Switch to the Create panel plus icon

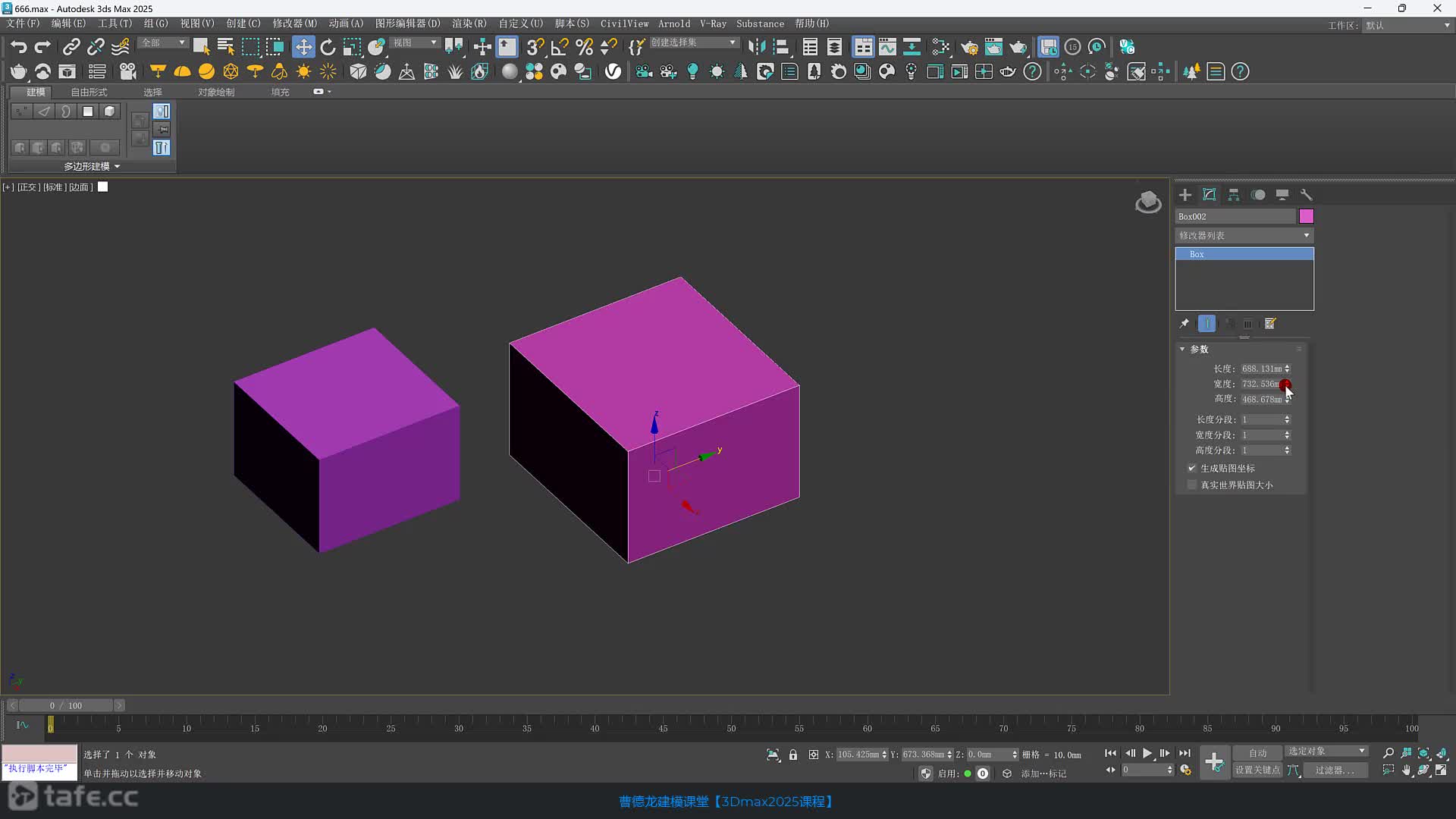click(1185, 195)
